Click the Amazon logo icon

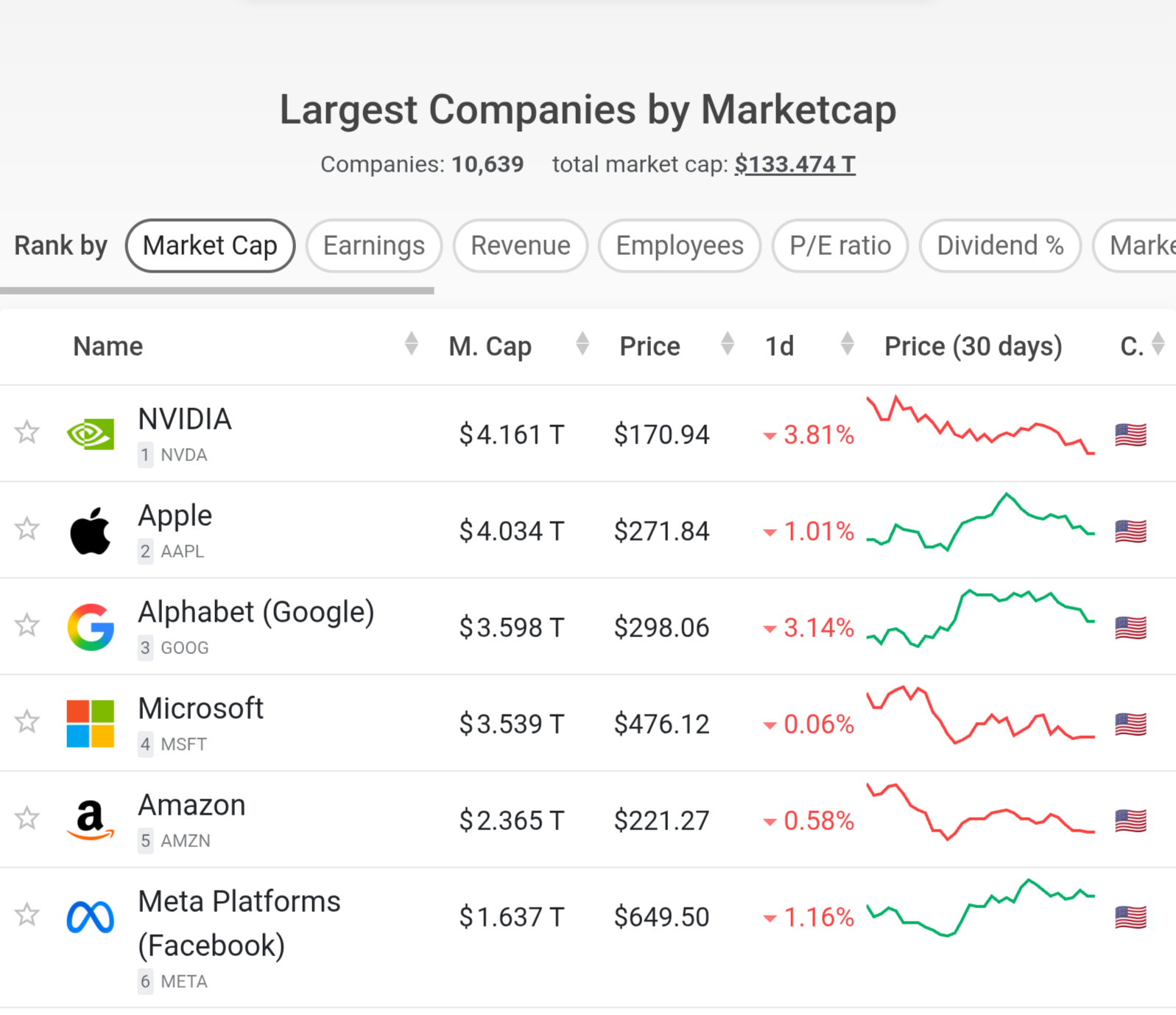pyautogui.click(x=91, y=820)
